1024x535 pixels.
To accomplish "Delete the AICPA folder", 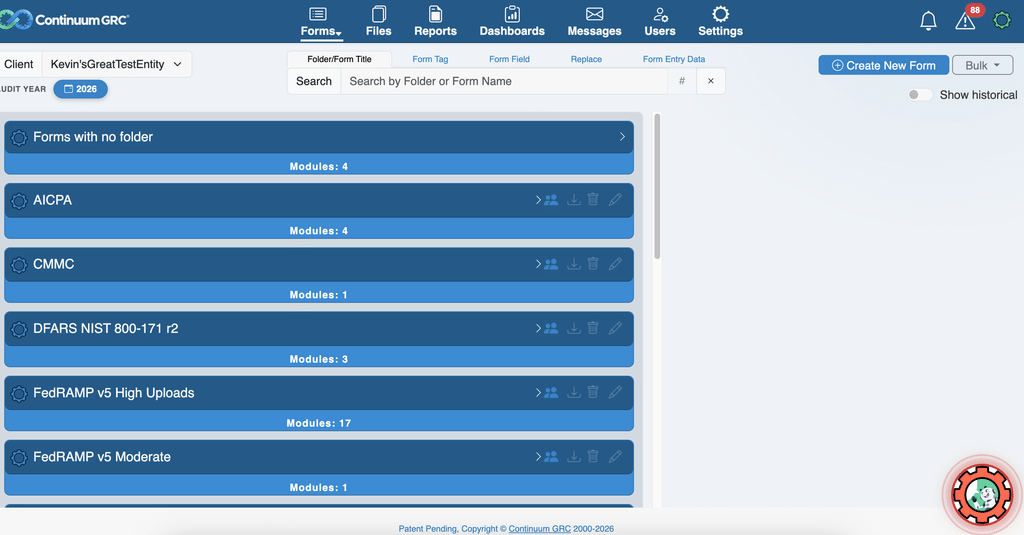I will click(x=593, y=199).
